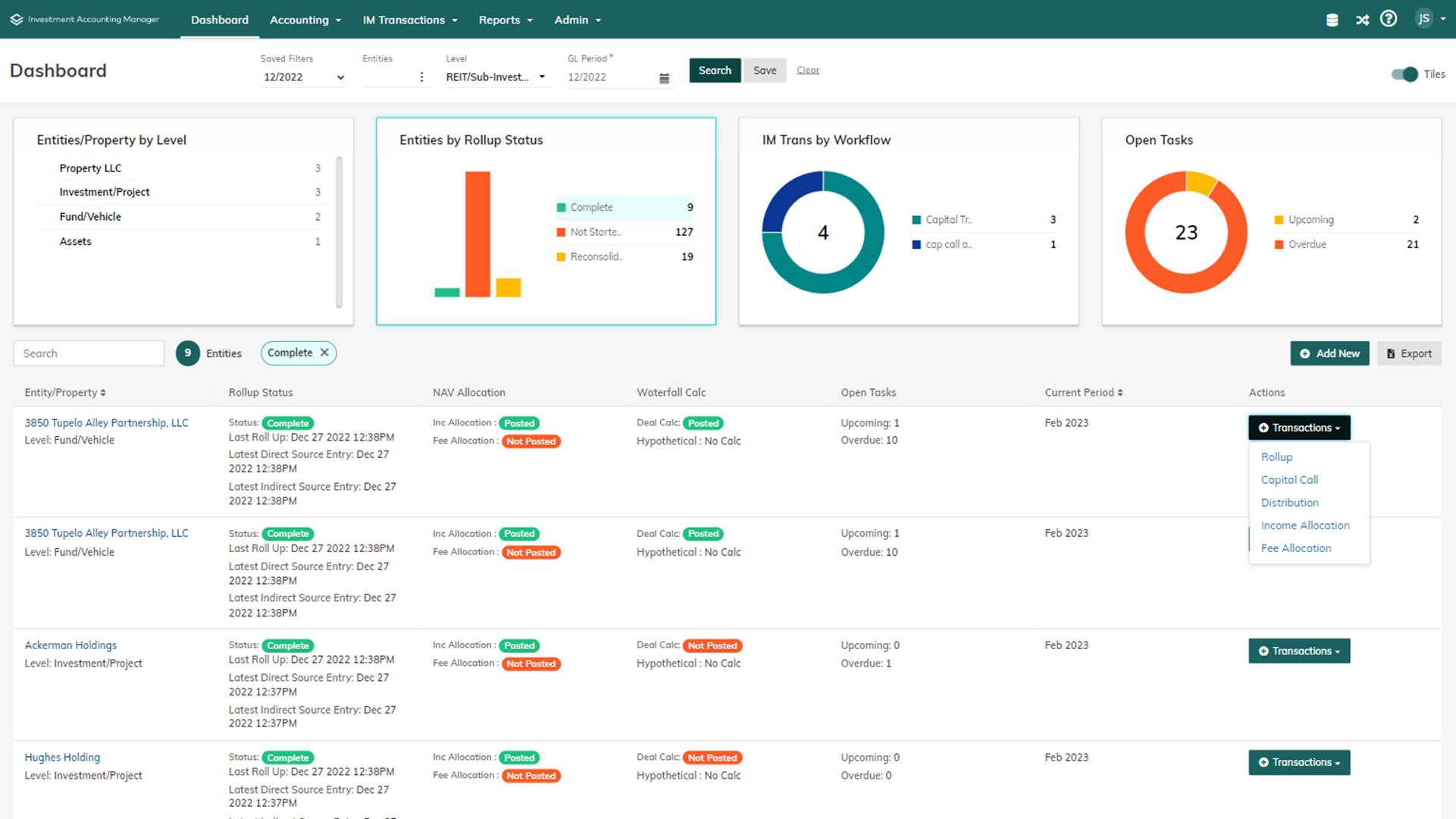Open the Transactions dropdown for Ackerman Holdings
The image size is (1456, 819).
coord(1298,651)
